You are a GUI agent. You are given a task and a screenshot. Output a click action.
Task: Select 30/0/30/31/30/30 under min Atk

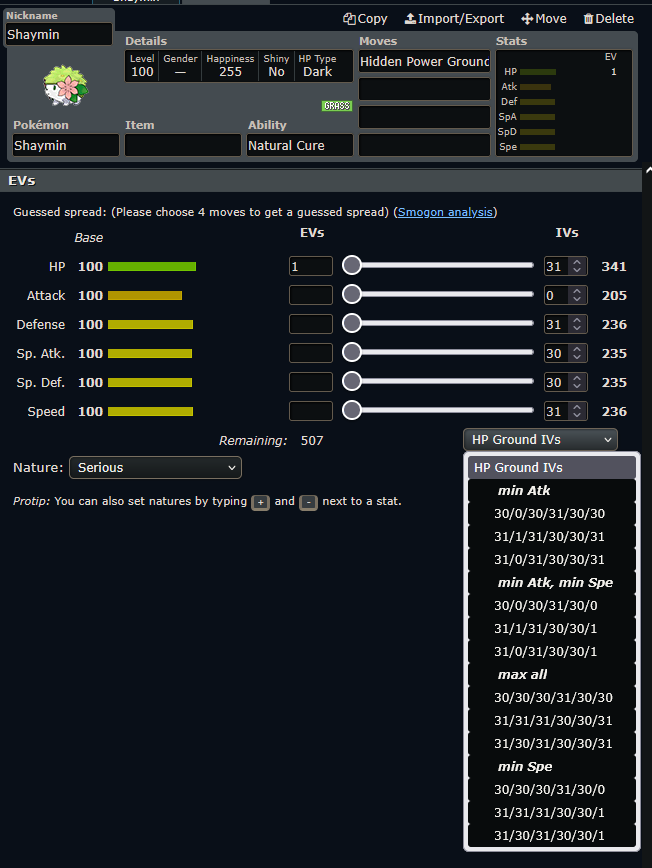(x=549, y=513)
